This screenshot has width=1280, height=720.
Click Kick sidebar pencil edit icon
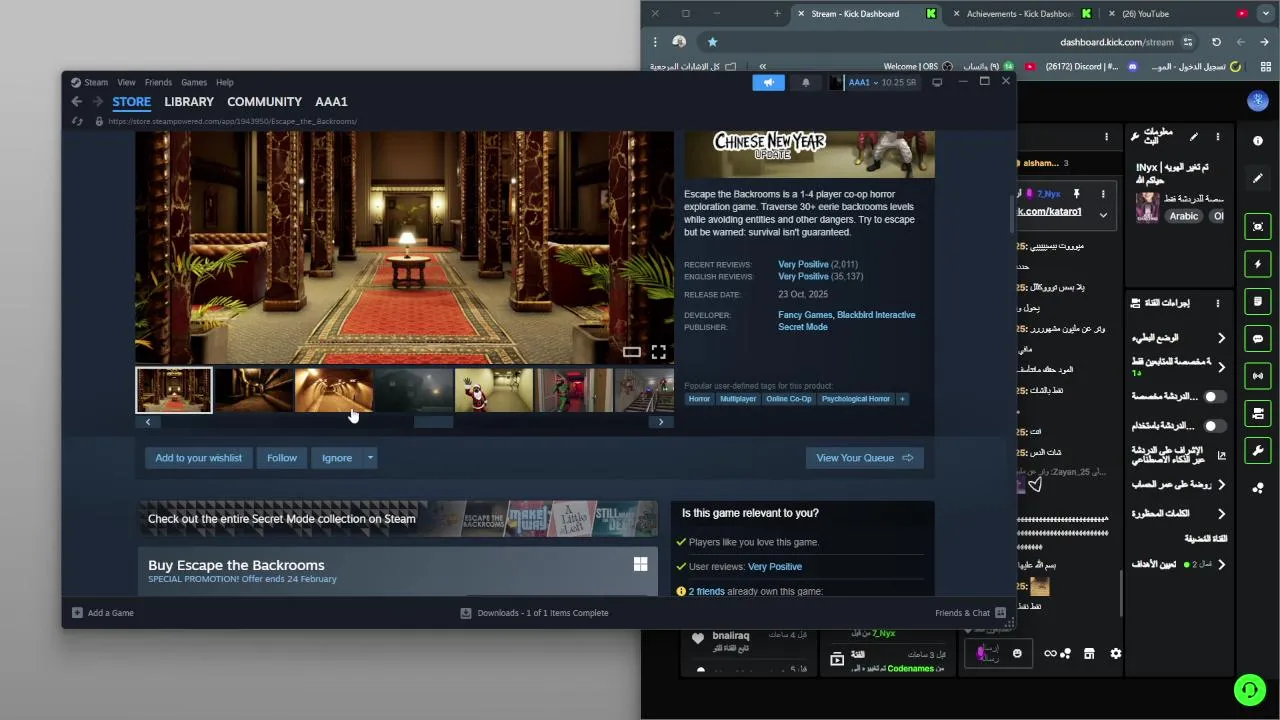coord(1258,179)
